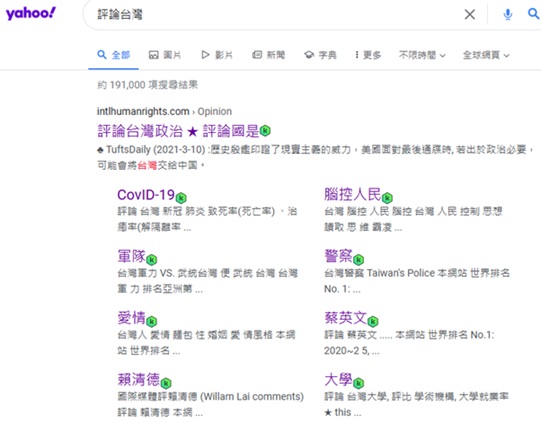This screenshot has height=423, width=541.
Task: Open the 全球網頁 region dropdown
Action: [486, 55]
